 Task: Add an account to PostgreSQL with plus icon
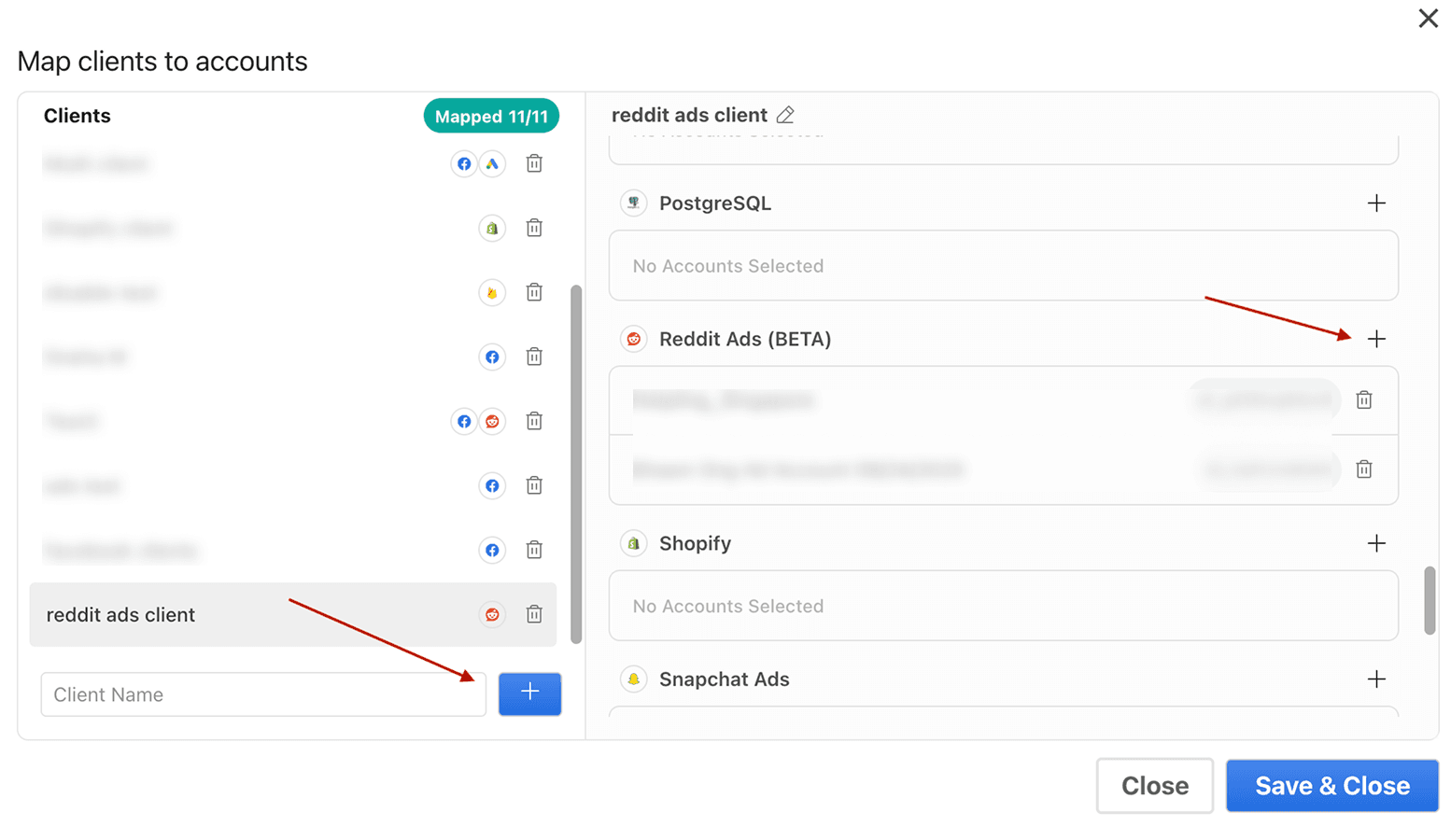(1376, 203)
